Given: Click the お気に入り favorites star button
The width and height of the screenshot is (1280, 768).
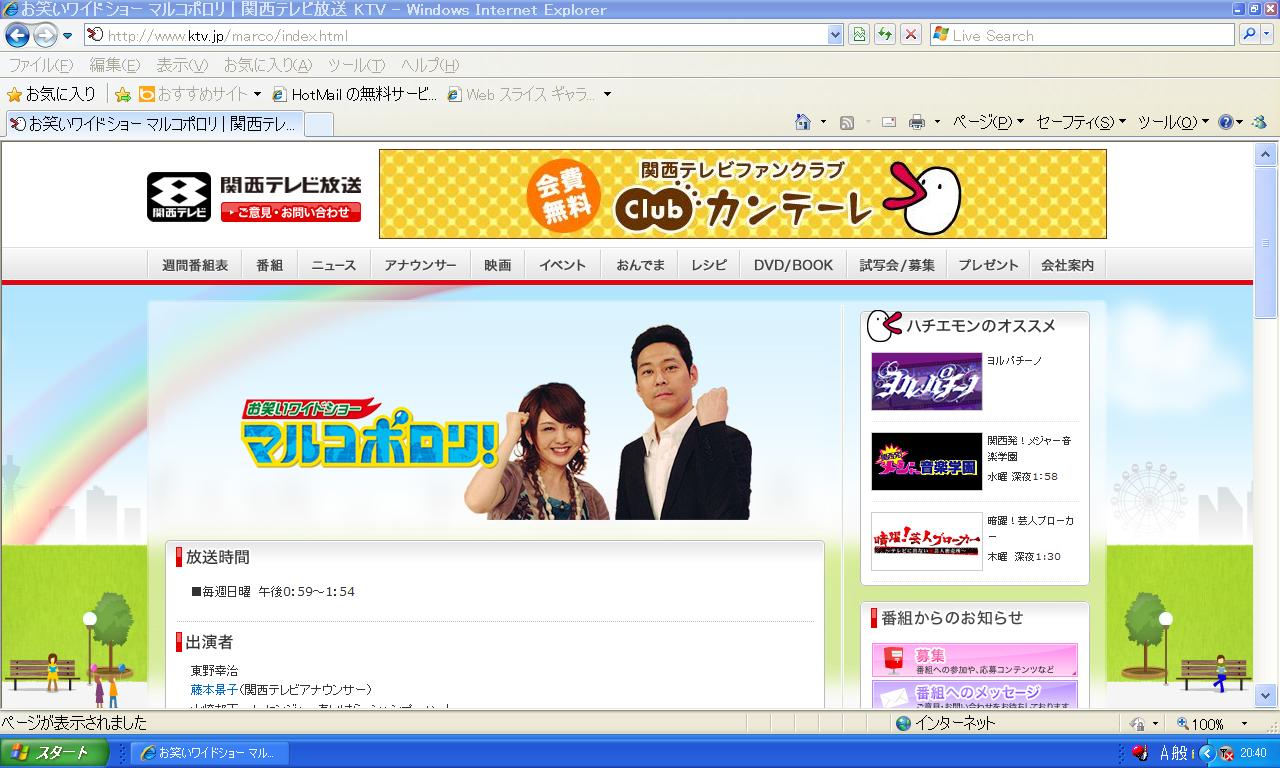Looking at the screenshot, I should pos(51,94).
